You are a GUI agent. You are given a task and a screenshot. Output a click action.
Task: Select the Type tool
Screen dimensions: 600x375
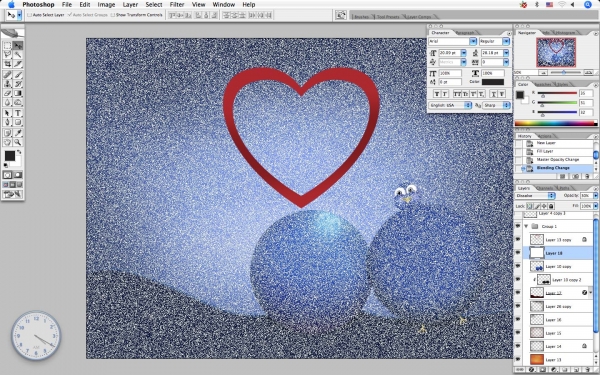point(18,113)
